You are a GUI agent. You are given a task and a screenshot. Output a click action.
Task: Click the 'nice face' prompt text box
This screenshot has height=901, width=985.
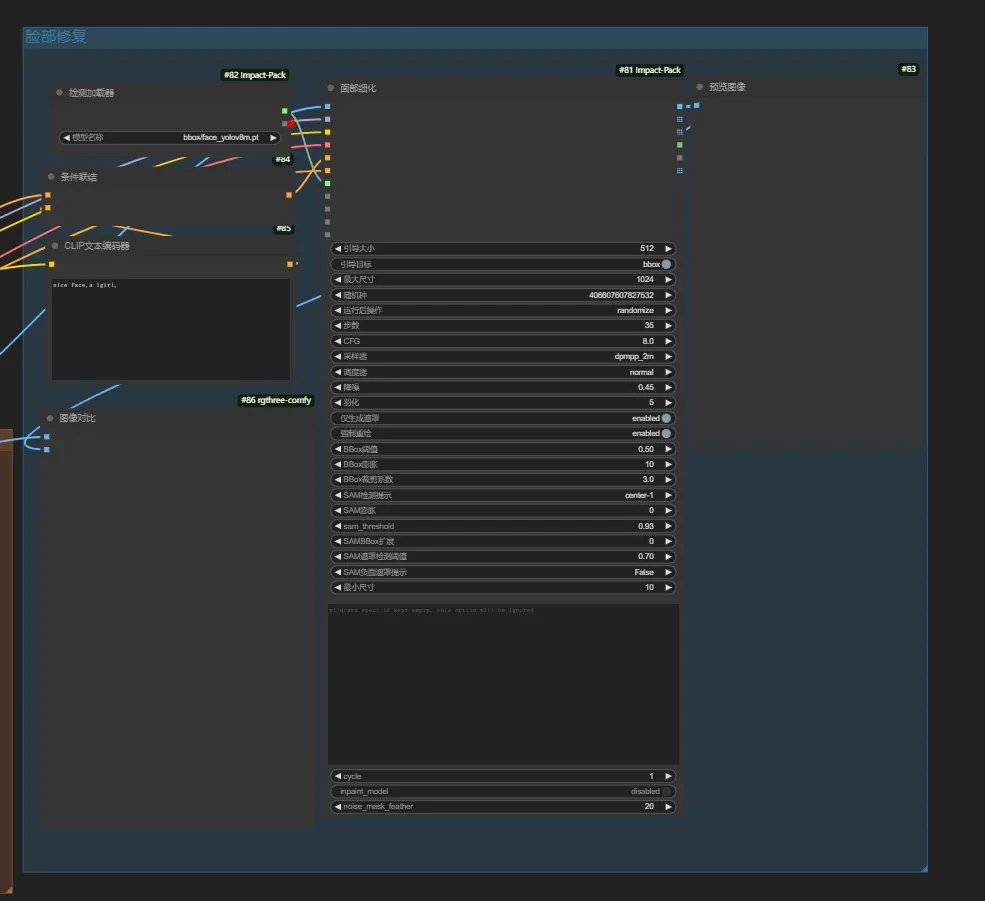170,330
